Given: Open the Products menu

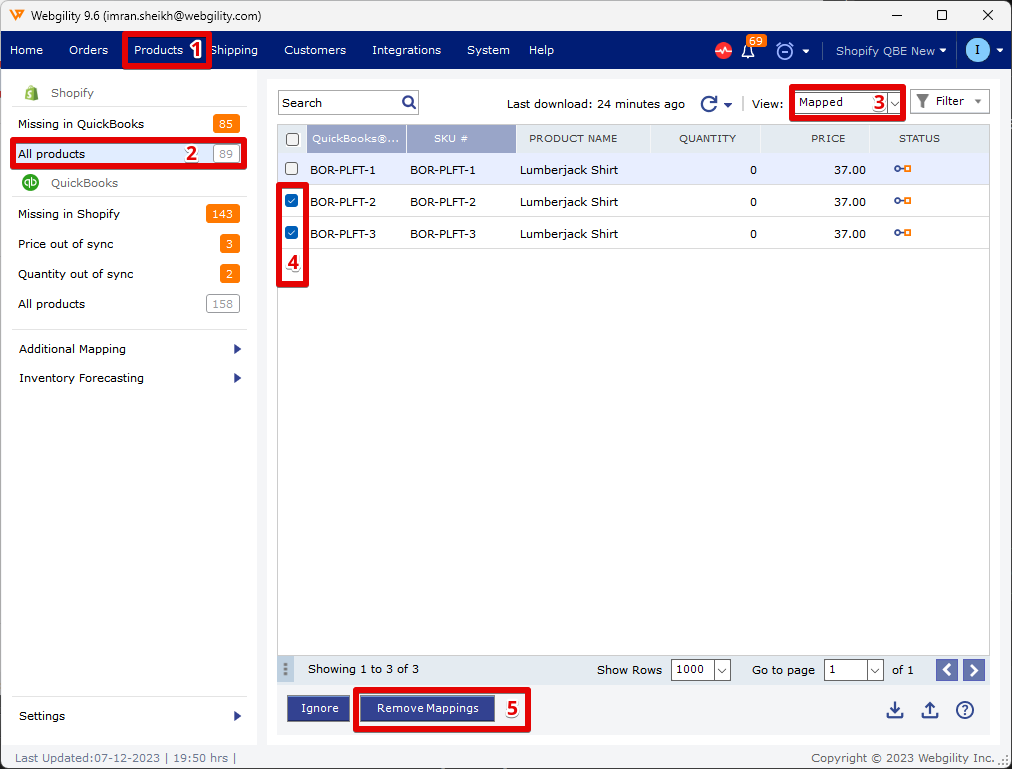Looking at the screenshot, I should pos(159,50).
